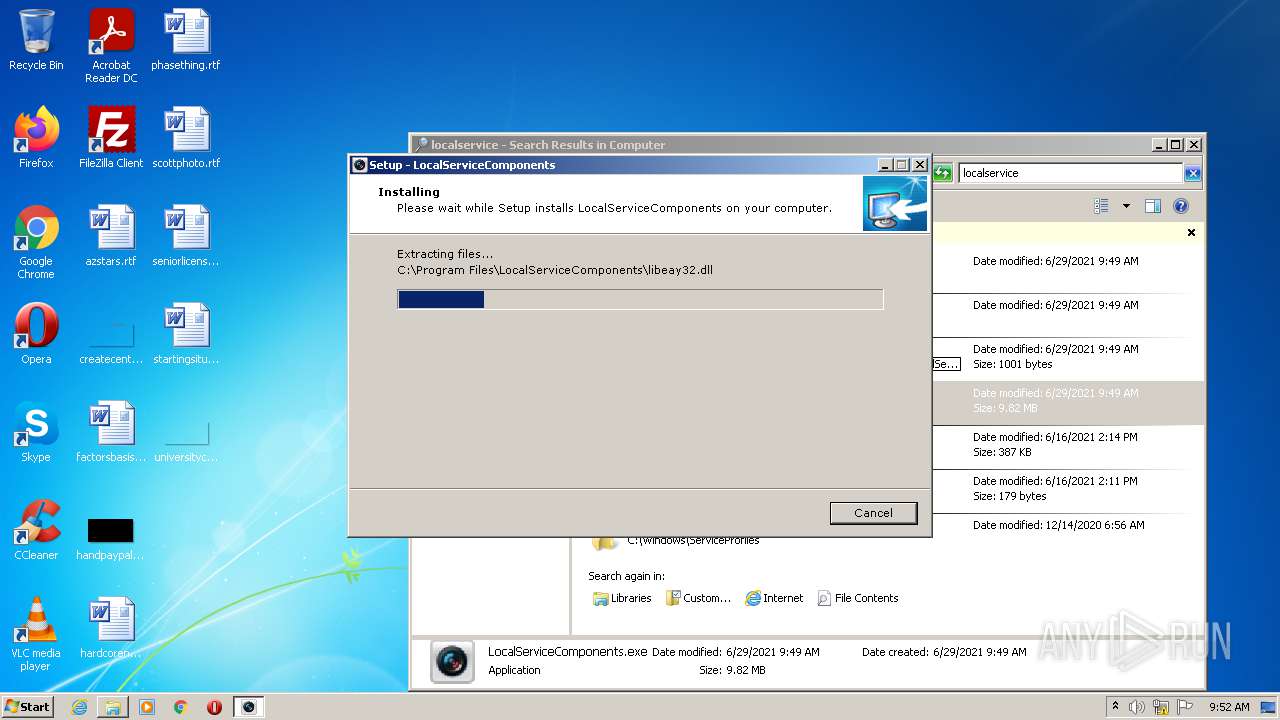Select phasething.rtf desktop file
This screenshot has height=720, width=1280.
pos(186,40)
